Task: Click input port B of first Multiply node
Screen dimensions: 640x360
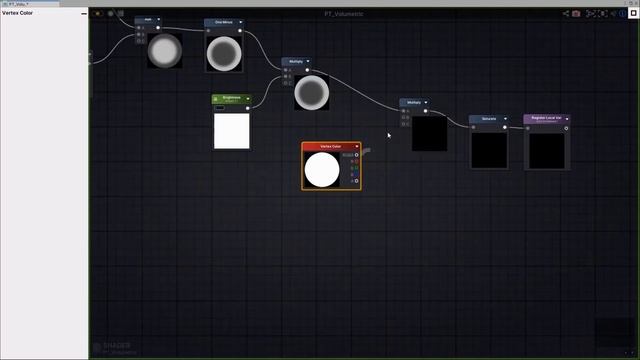Action: click(286, 76)
